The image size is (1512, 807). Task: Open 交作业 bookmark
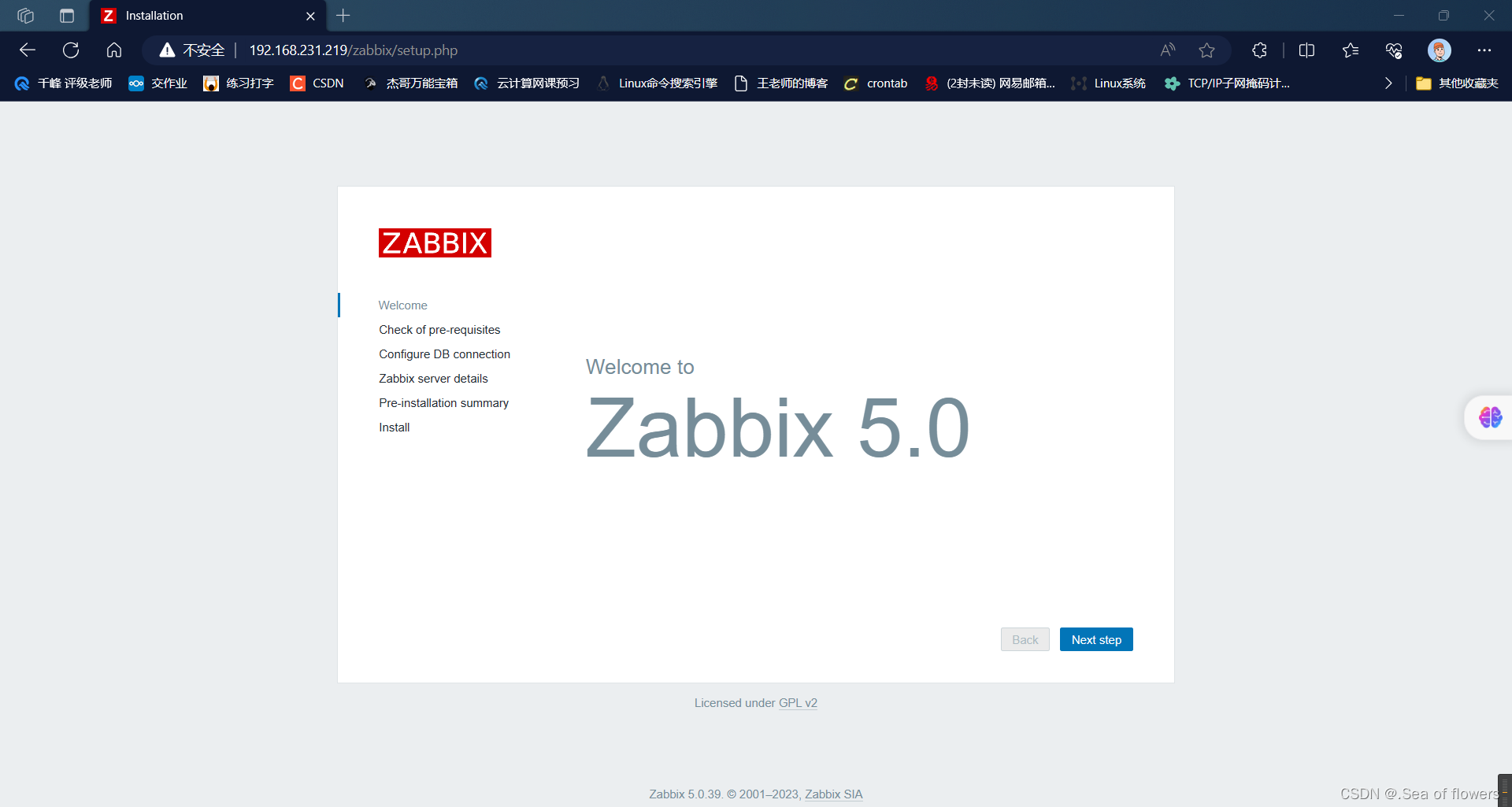(x=158, y=83)
